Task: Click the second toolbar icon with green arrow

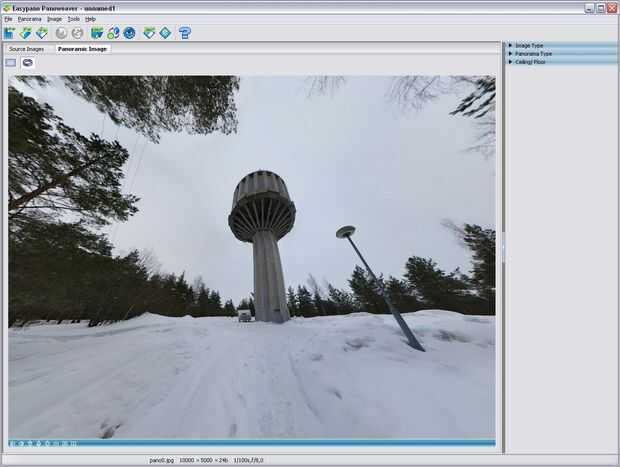Action: pyautogui.click(x=25, y=33)
